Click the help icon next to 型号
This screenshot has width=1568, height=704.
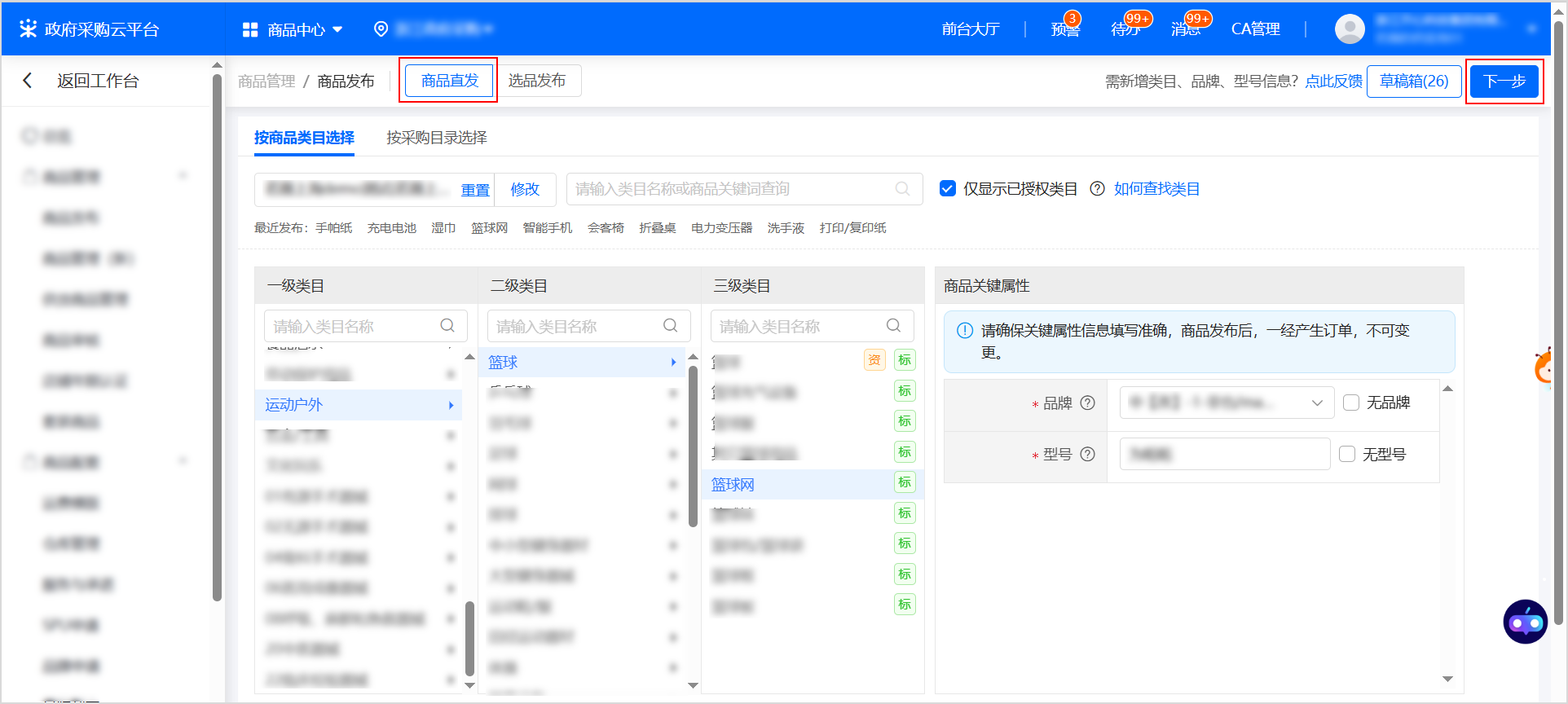point(1087,455)
